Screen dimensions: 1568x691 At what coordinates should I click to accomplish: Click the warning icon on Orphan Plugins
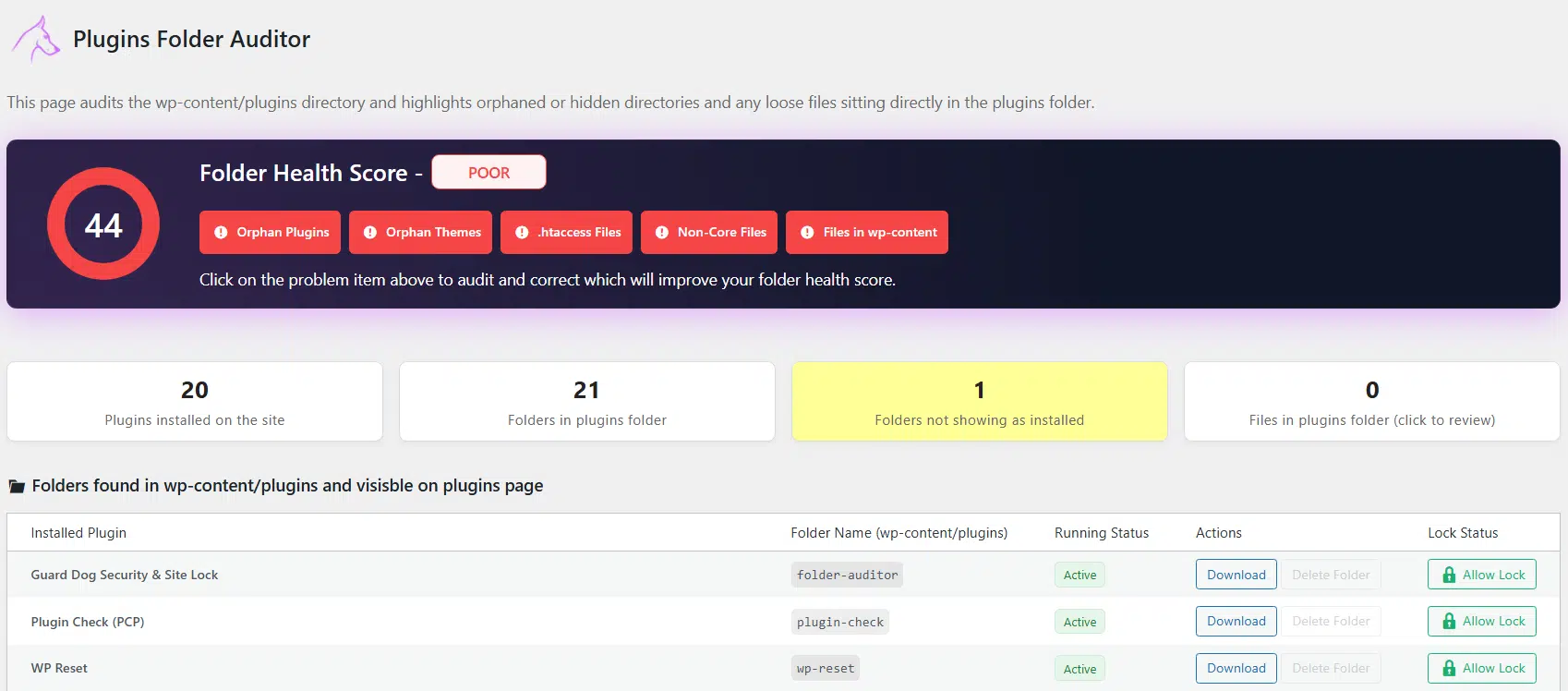coord(221,233)
